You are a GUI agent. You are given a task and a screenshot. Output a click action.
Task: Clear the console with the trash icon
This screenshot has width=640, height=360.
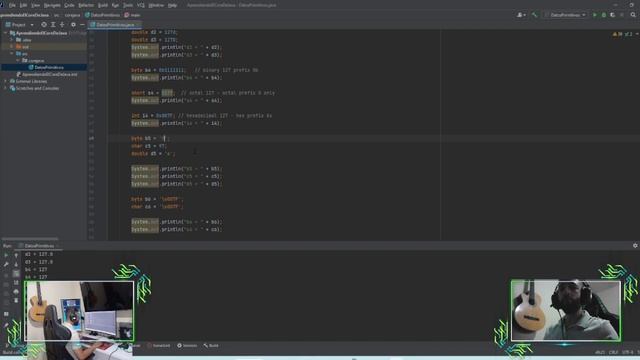pos(16,301)
